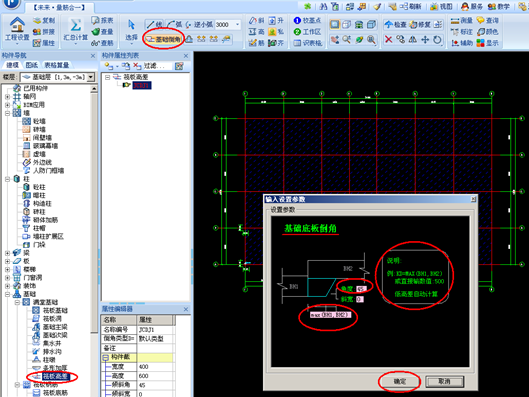Confirm dialog with 确定 button

click(x=400, y=381)
